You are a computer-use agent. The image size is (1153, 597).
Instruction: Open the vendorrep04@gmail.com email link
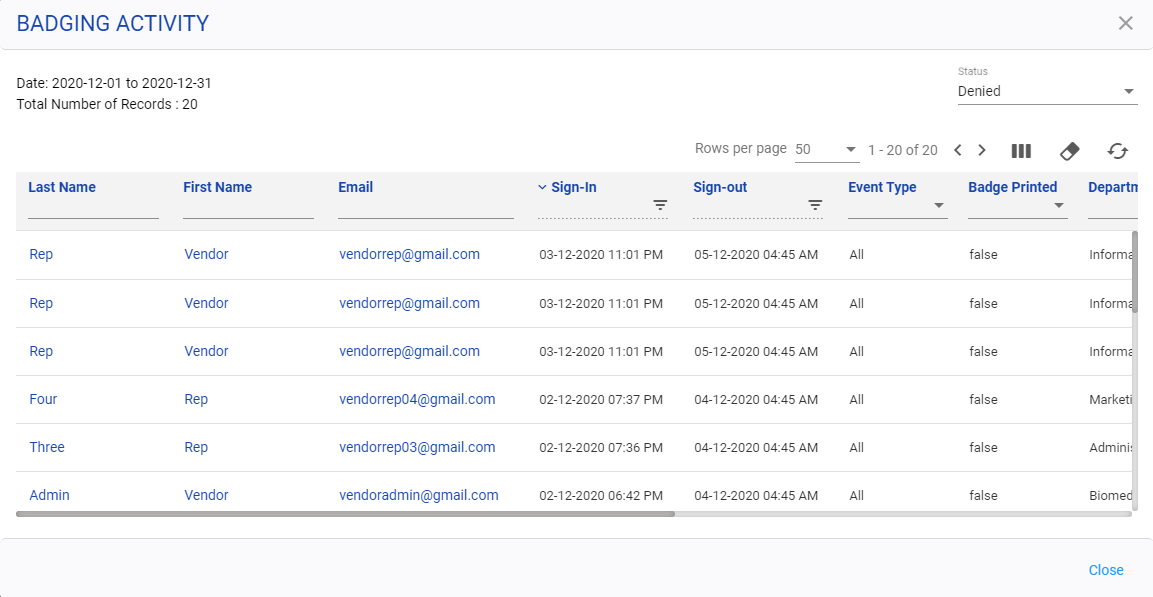[417, 399]
